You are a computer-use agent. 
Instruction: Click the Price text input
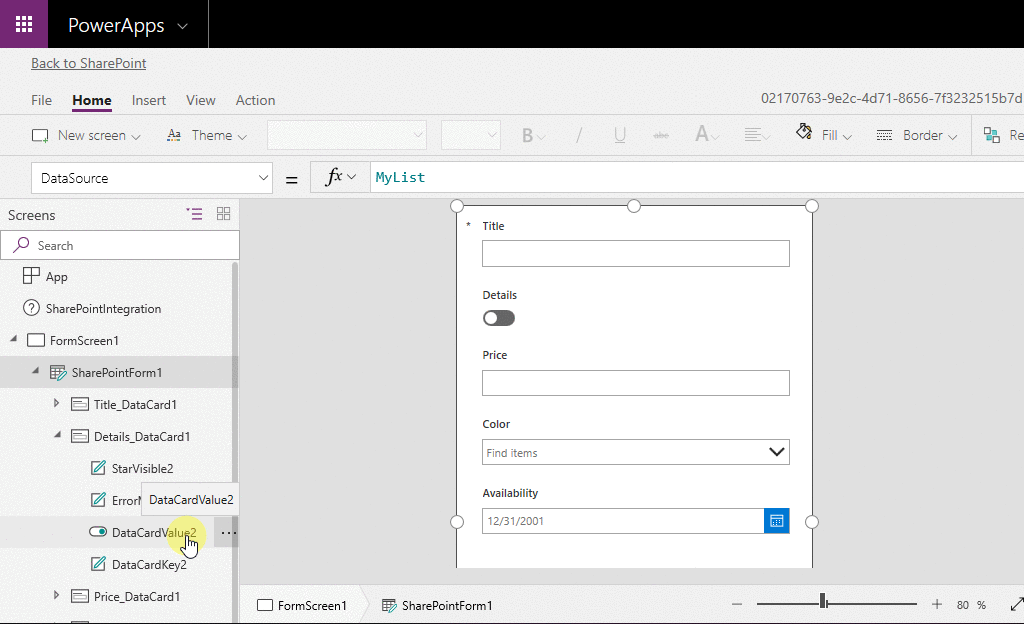coord(635,382)
